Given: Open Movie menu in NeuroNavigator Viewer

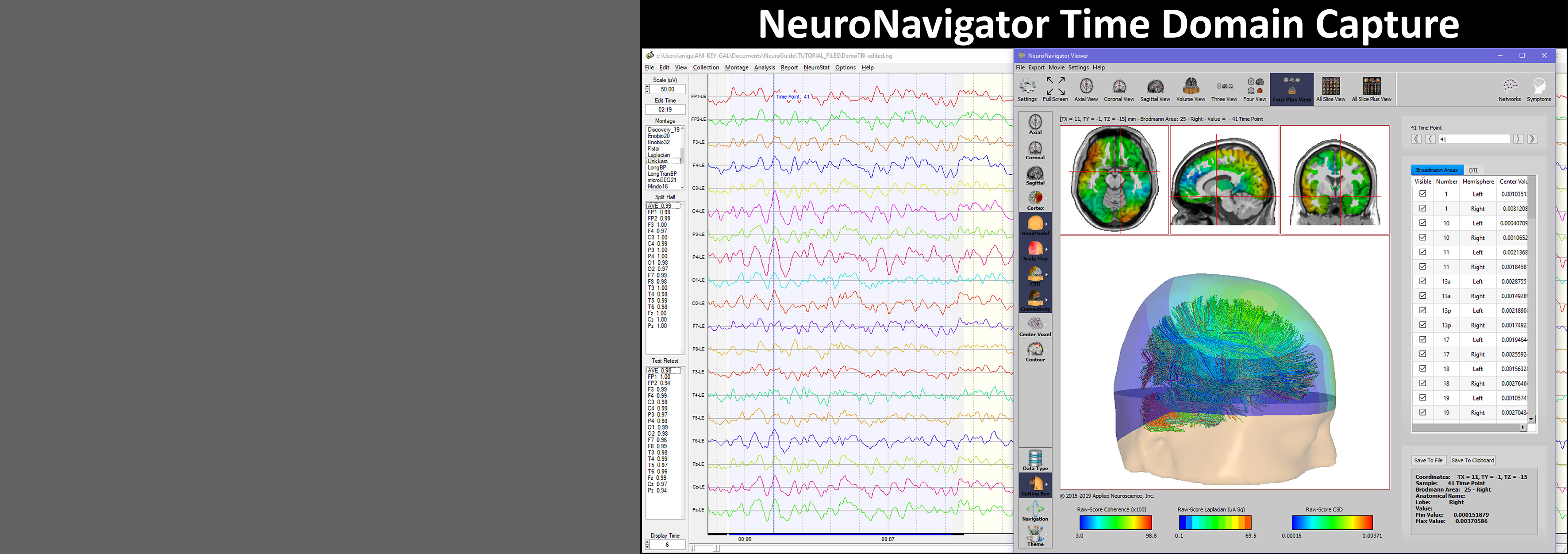Looking at the screenshot, I should point(1057,68).
